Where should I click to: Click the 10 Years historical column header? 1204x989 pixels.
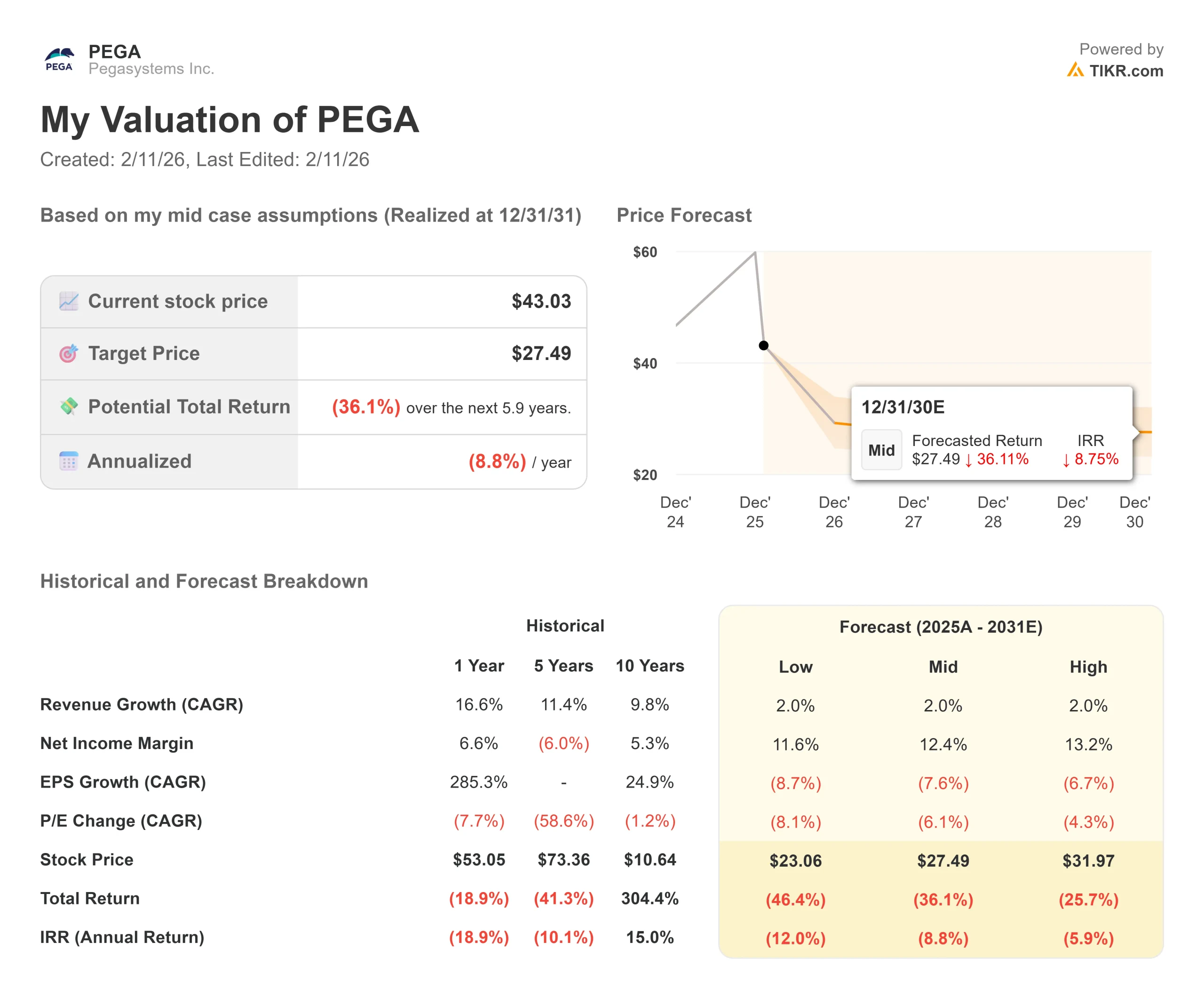650,665
